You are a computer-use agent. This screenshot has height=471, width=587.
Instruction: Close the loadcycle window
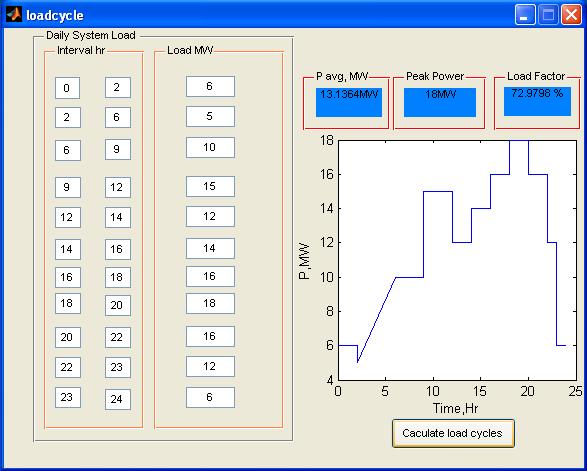pyautogui.click(x=571, y=15)
